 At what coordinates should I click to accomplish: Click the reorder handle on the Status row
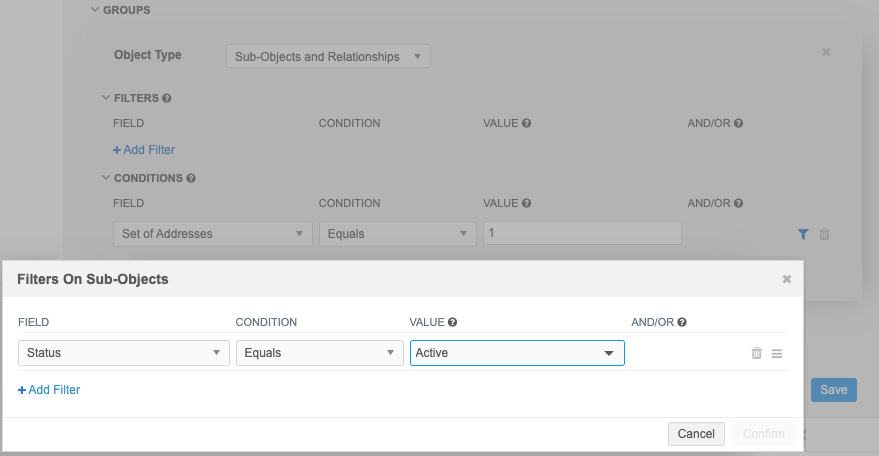click(x=777, y=353)
